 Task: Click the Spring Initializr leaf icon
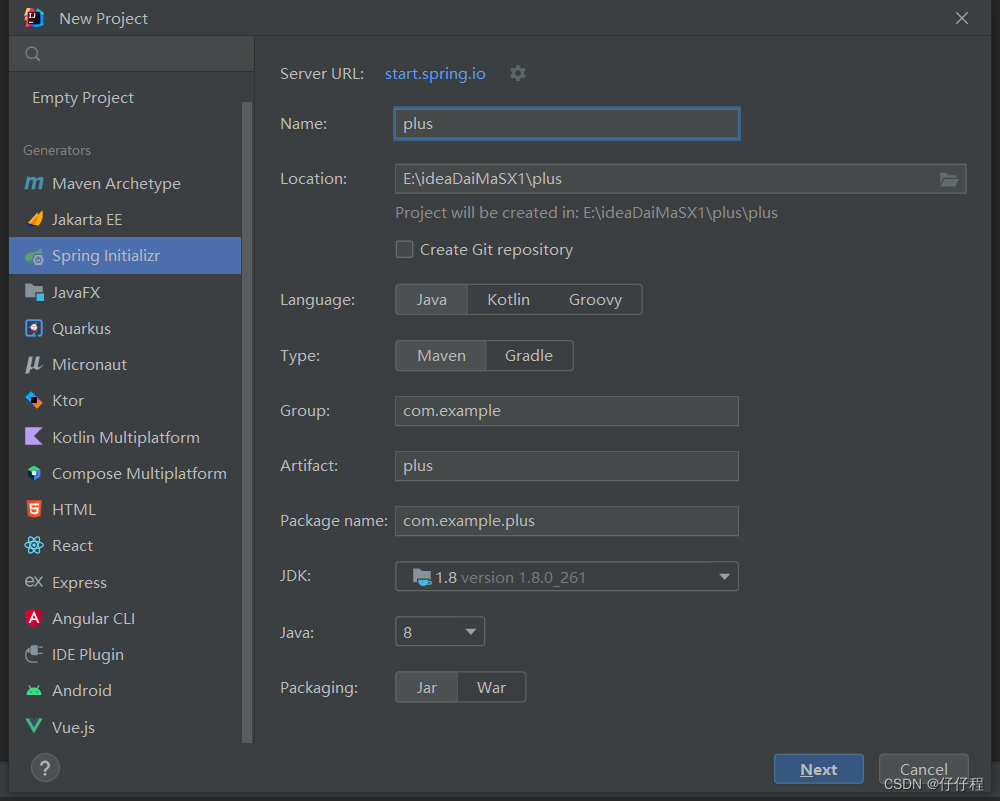point(34,256)
